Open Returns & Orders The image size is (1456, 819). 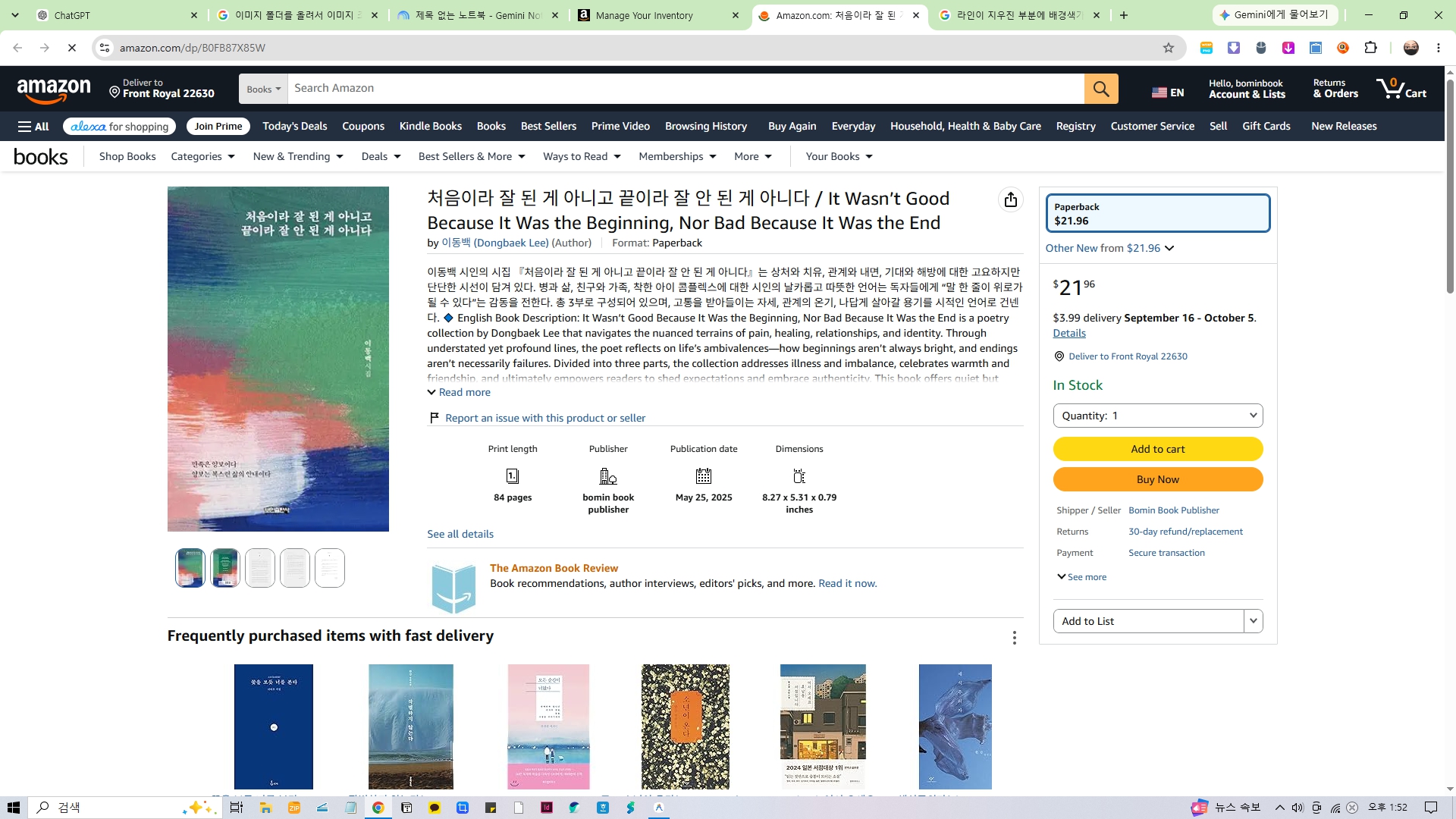pos(1335,89)
